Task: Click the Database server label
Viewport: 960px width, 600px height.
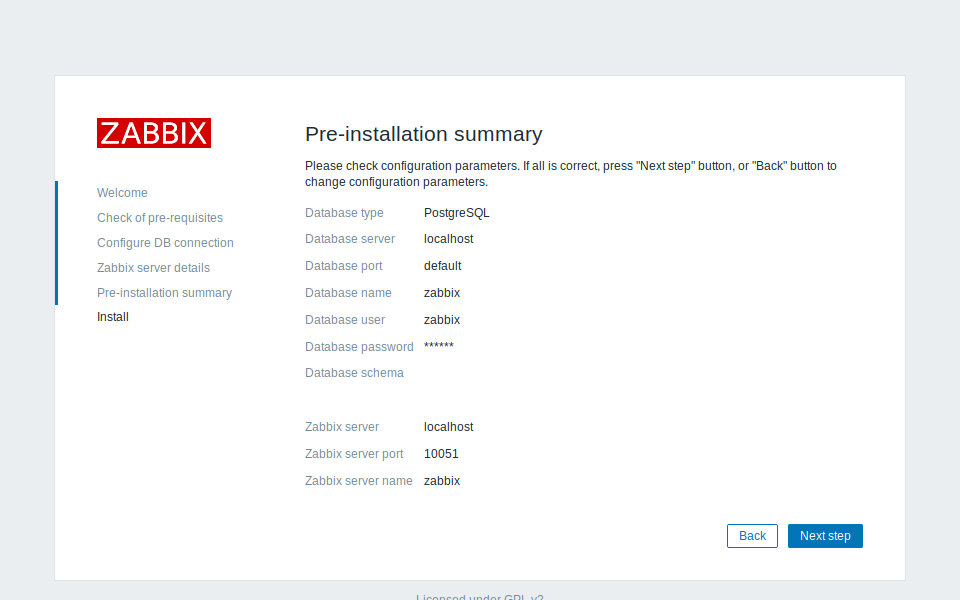Action: tap(350, 239)
